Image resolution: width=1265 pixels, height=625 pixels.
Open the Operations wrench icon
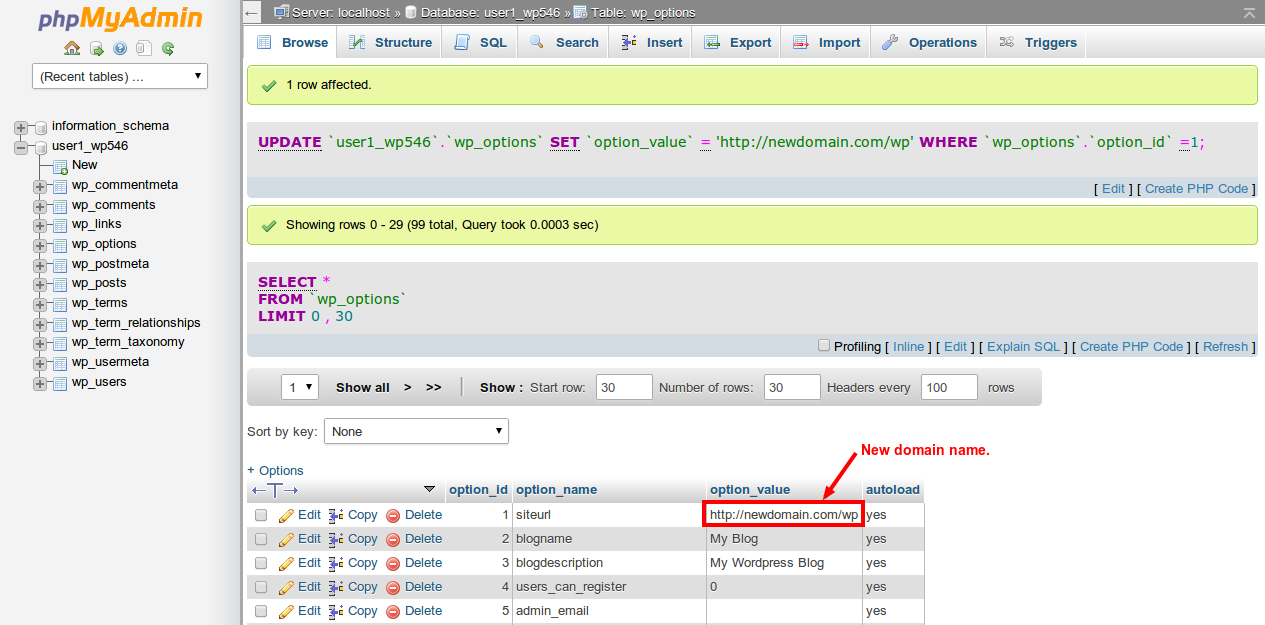point(890,42)
